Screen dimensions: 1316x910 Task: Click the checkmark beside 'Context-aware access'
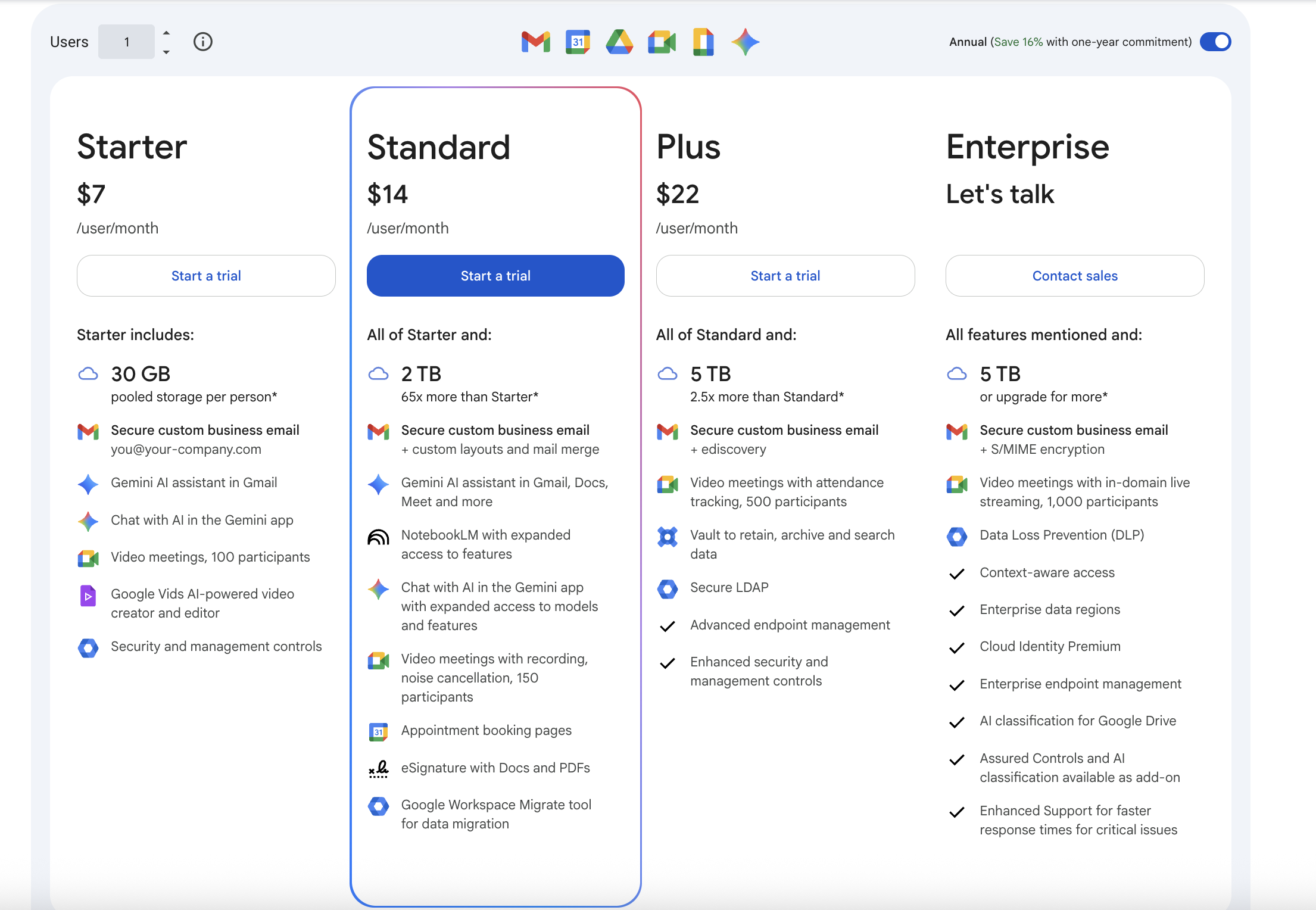click(x=957, y=574)
